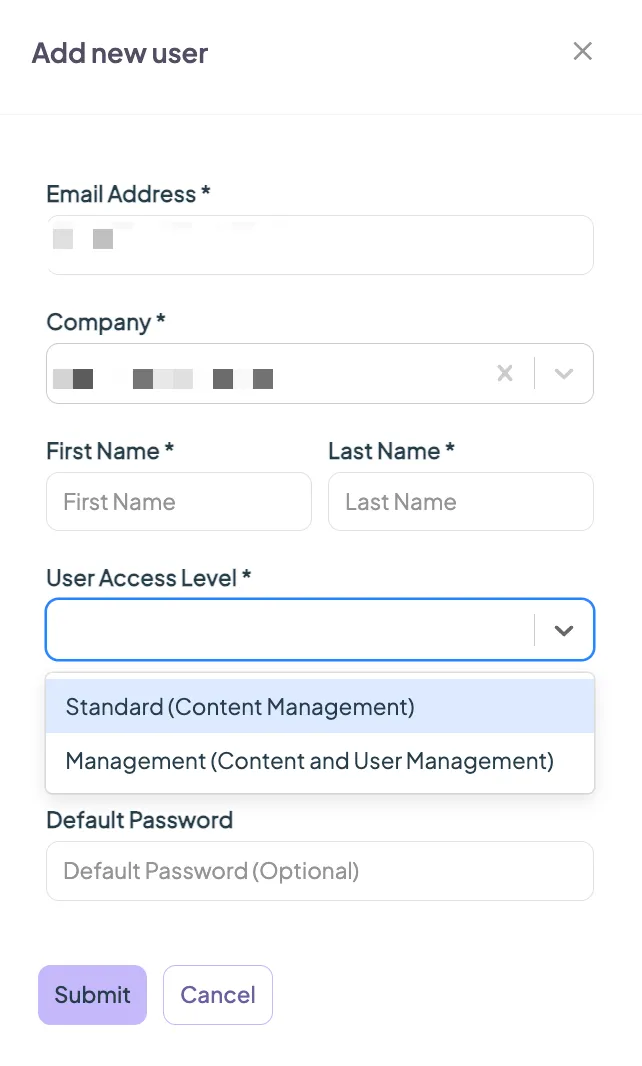The width and height of the screenshot is (642, 1066).
Task: Close the Add new user dialog
Action: (582, 51)
